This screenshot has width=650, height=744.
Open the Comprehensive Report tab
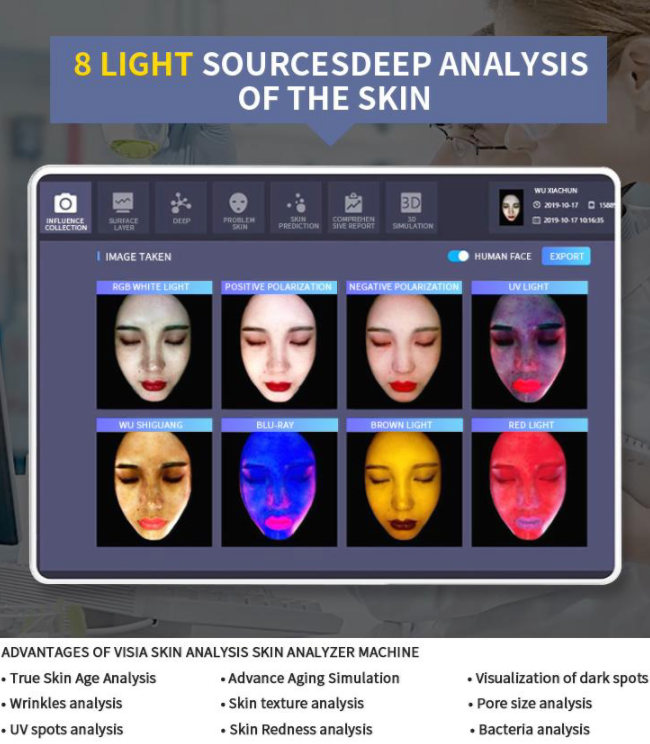click(353, 208)
